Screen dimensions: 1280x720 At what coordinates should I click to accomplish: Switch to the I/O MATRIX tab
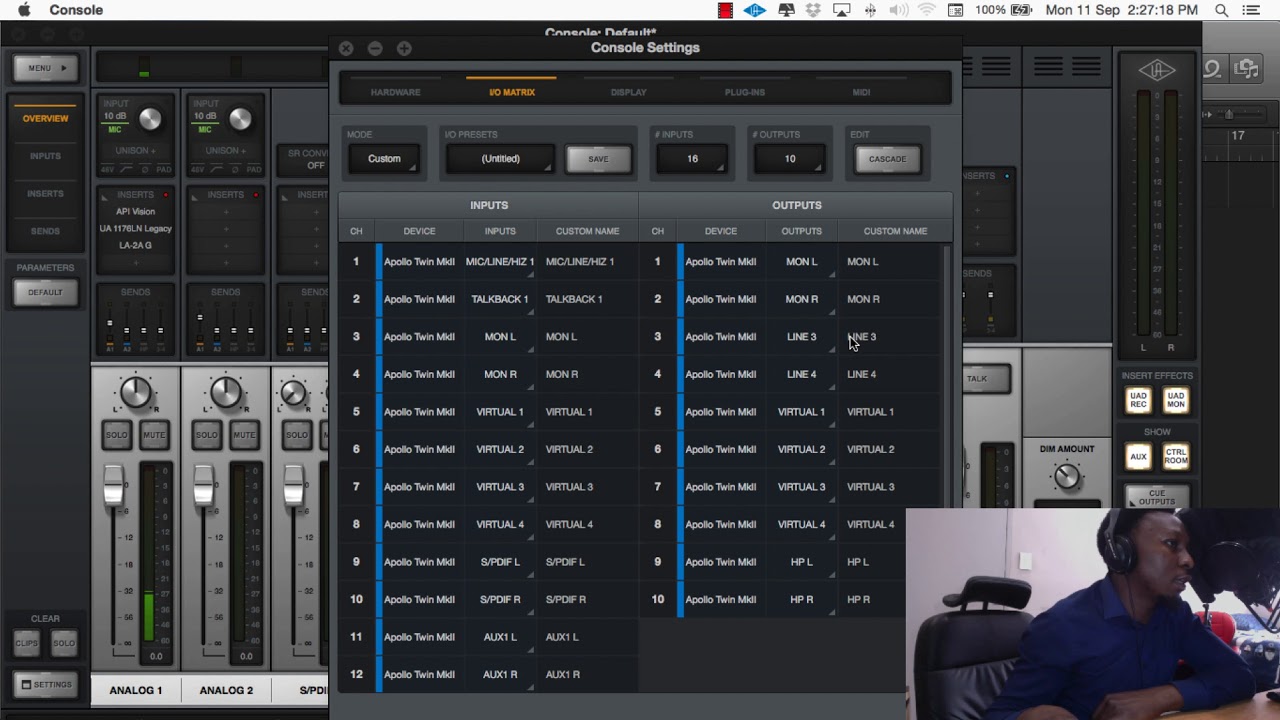click(x=512, y=92)
